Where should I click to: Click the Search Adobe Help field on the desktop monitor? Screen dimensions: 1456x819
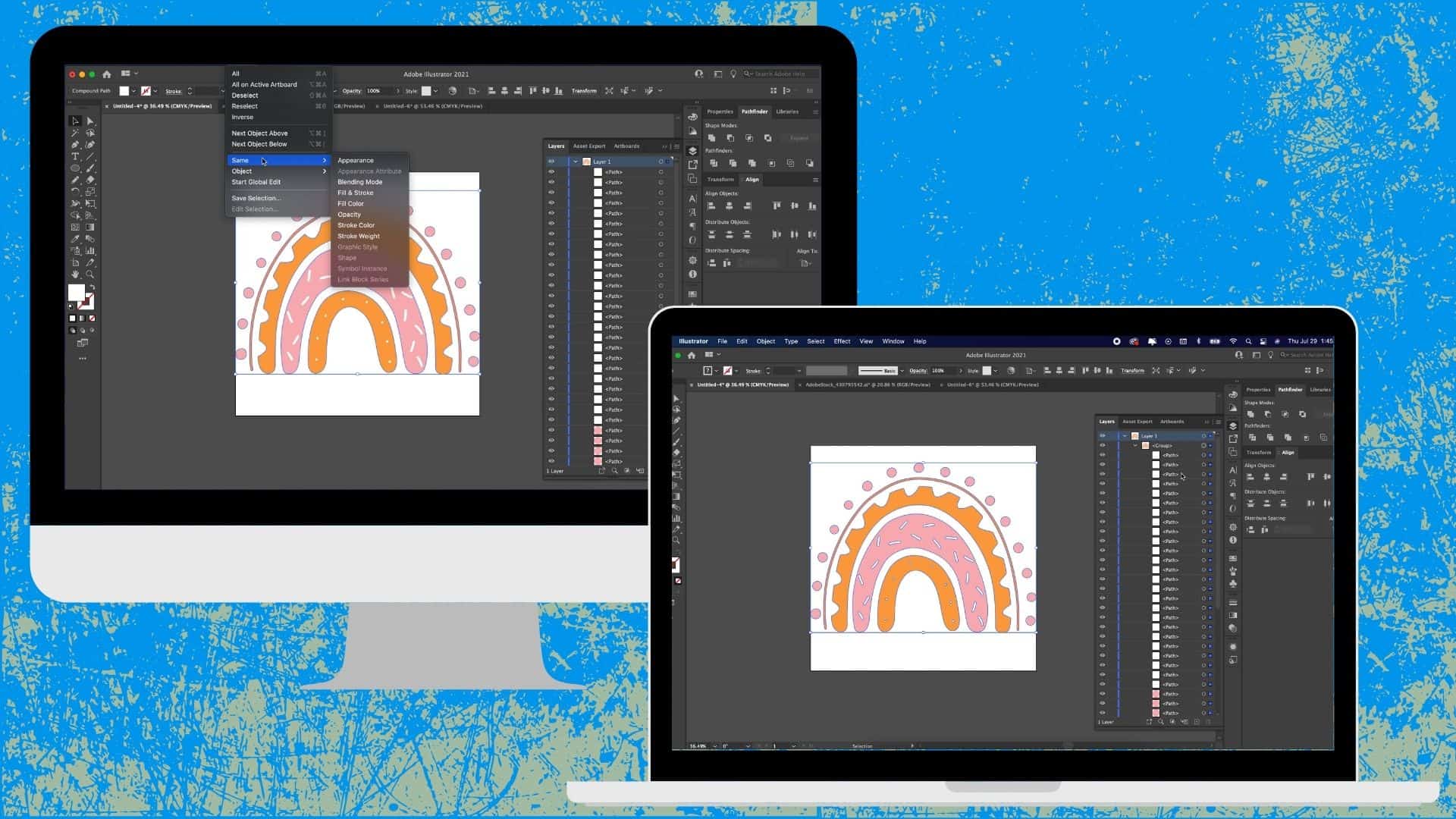[781, 74]
